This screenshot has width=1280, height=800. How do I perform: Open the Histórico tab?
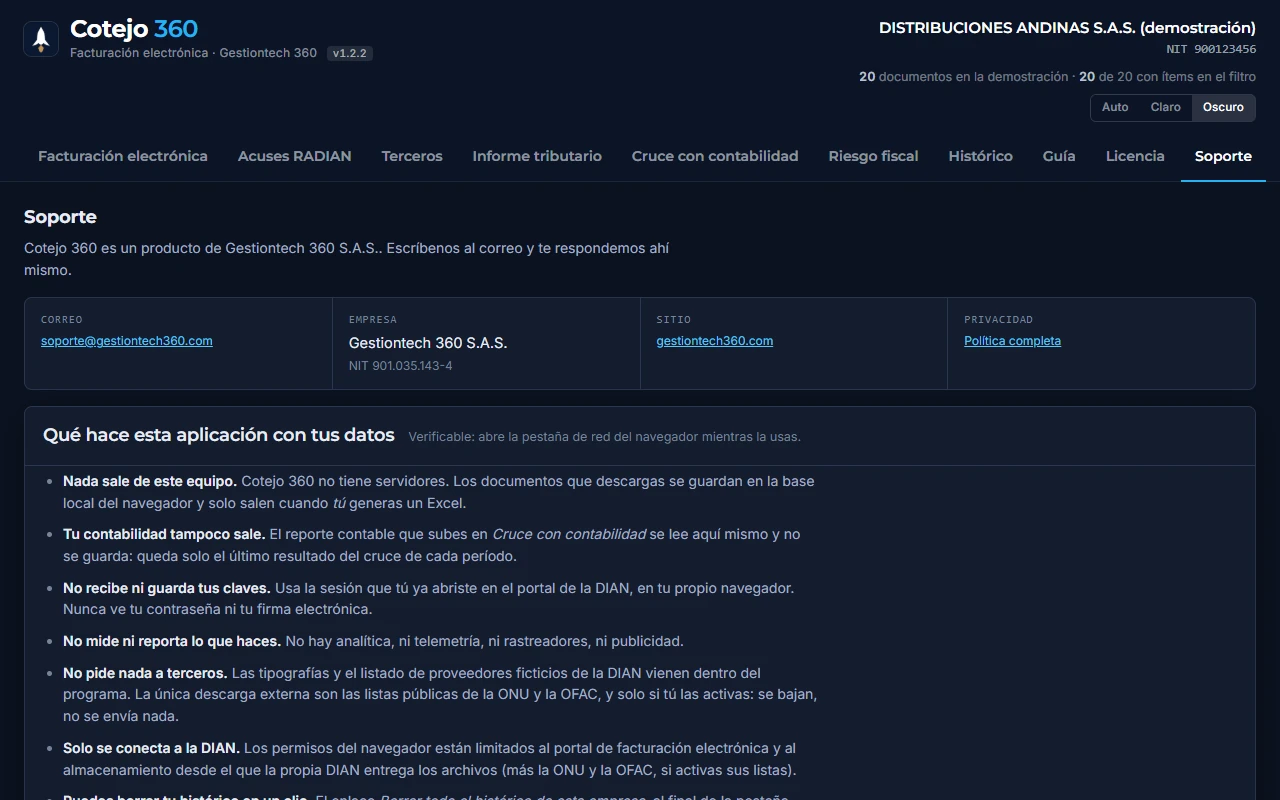click(980, 156)
